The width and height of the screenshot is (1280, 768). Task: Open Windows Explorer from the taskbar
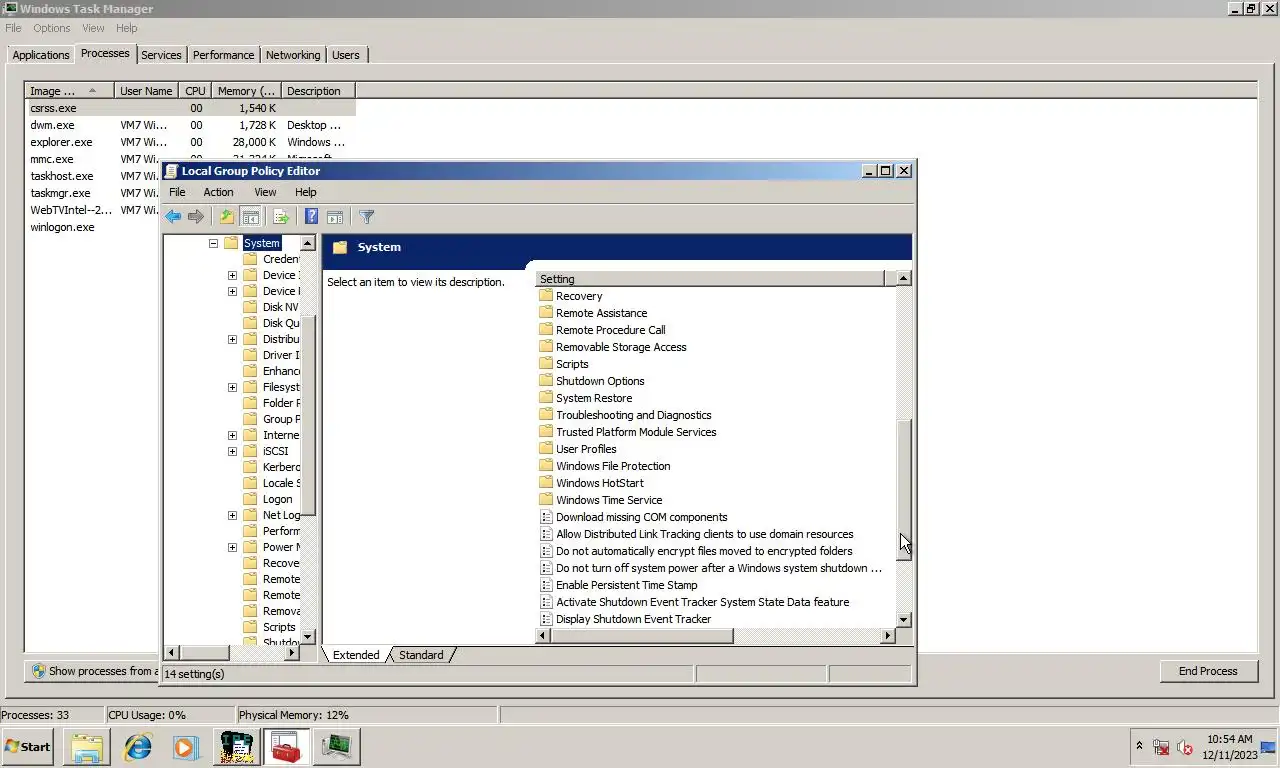click(87, 747)
